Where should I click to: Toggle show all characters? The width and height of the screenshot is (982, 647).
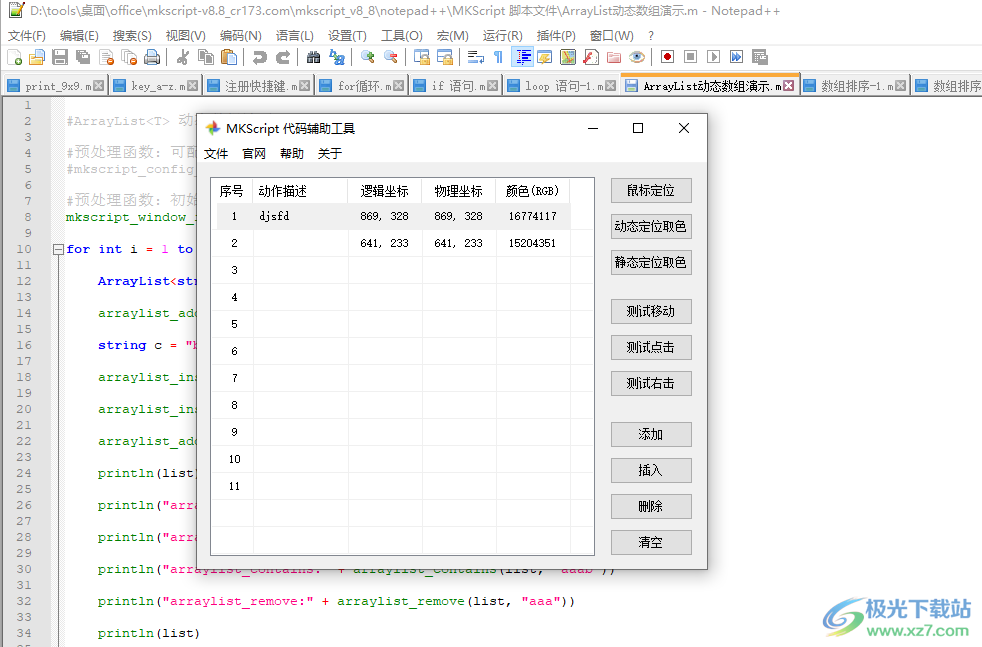[497, 58]
